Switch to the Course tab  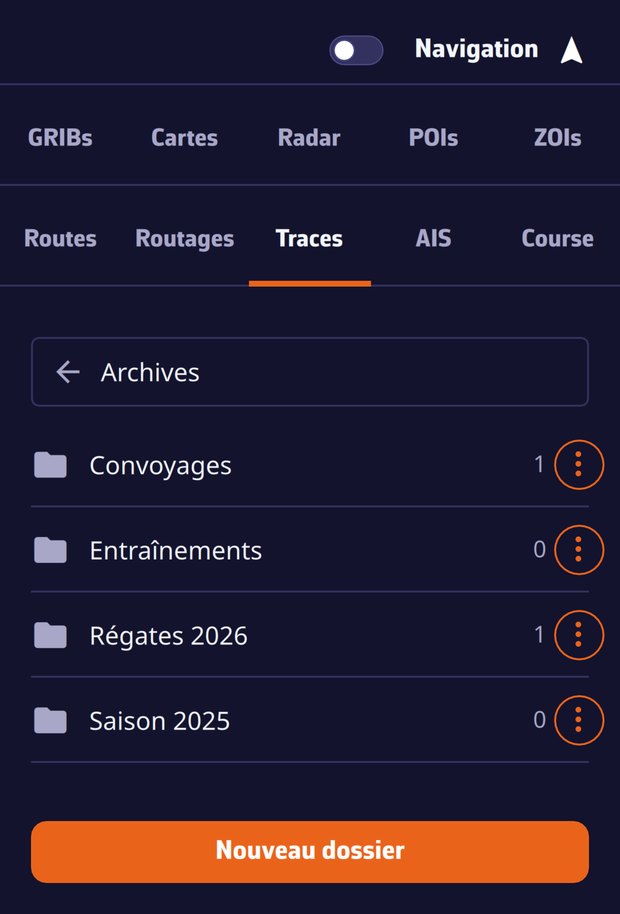click(558, 238)
